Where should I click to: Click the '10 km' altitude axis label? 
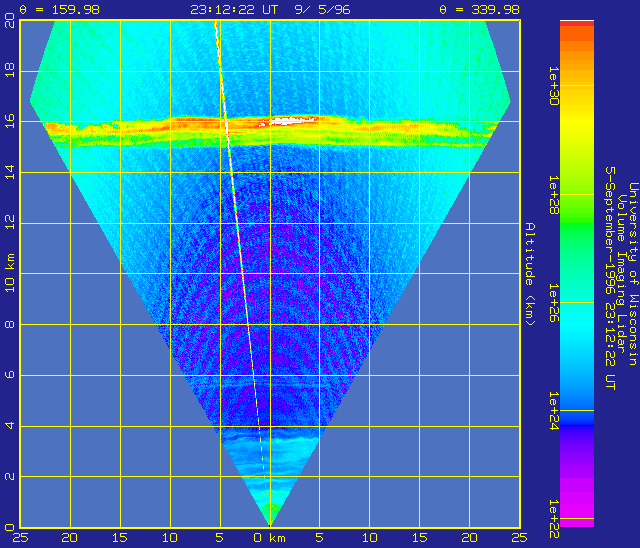tap(9, 273)
